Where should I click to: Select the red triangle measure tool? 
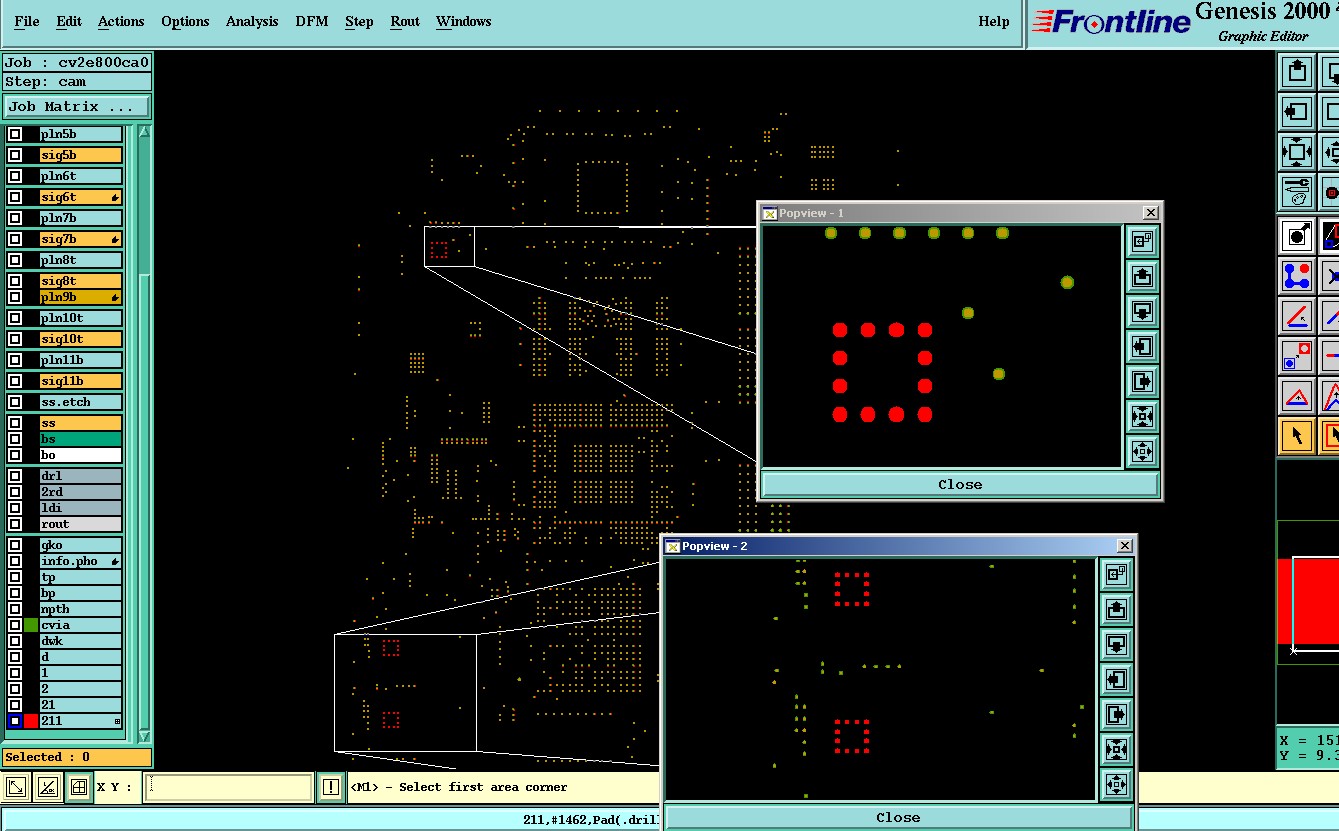(x=1297, y=395)
